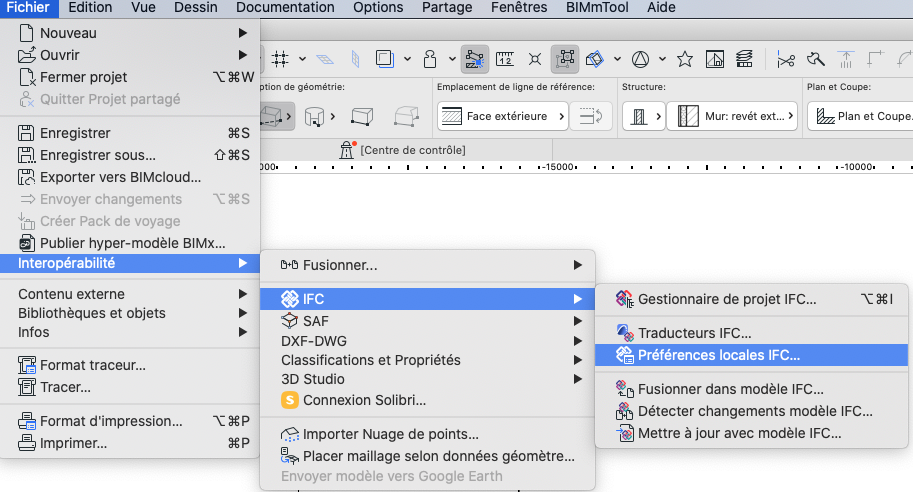The height and width of the screenshot is (492, 913).
Task: Click the editing plane icon
Action: point(325,59)
